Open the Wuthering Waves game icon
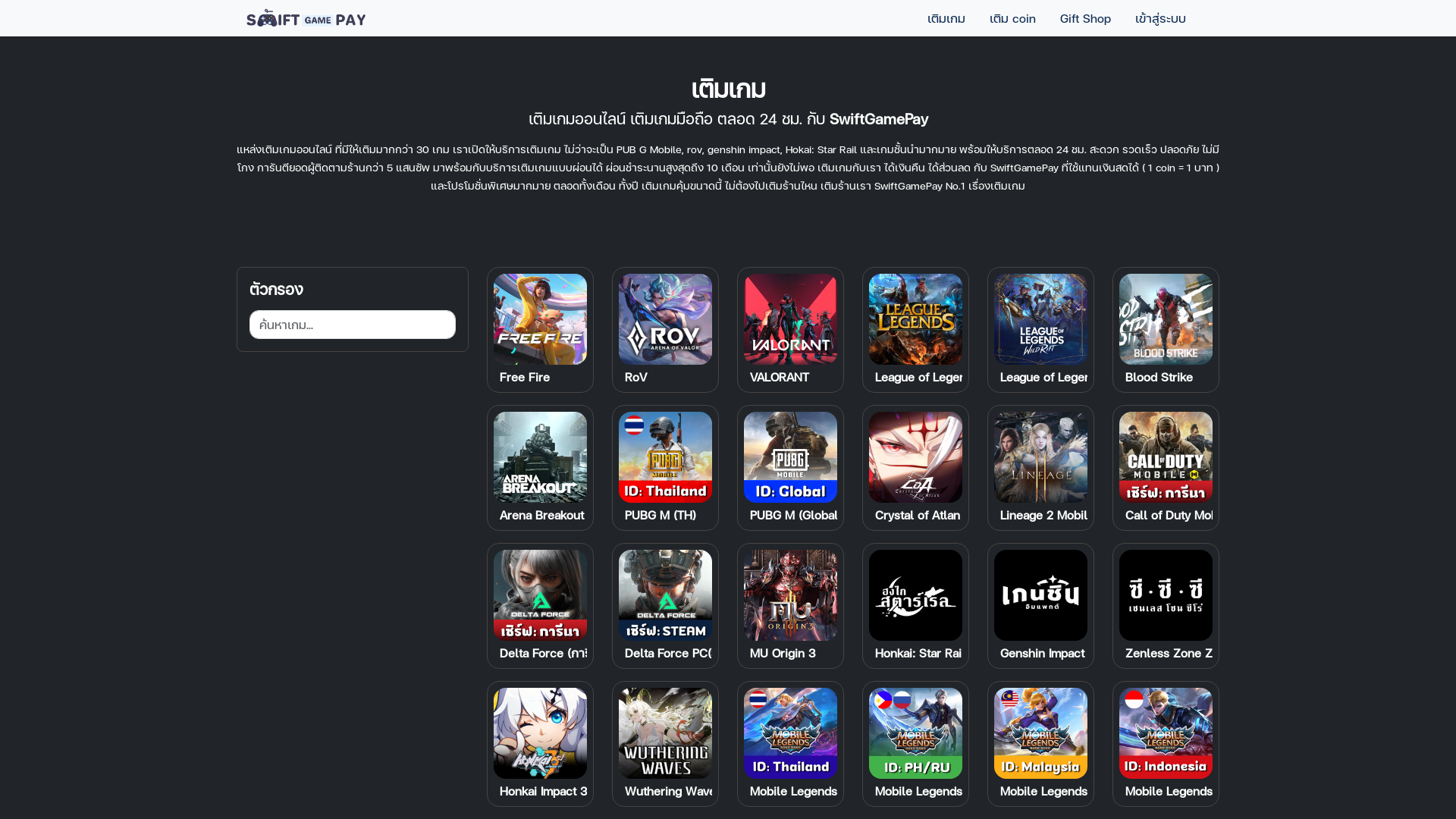 tap(665, 733)
